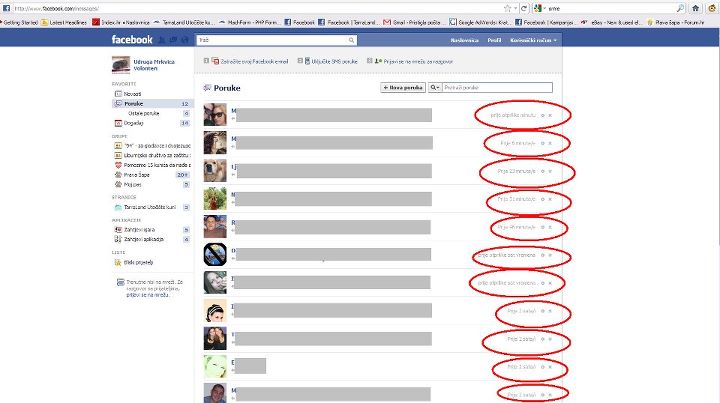The width and height of the screenshot is (720, 403).
Task: Click the bookmark star in the address bar
Action: point(507,7)
